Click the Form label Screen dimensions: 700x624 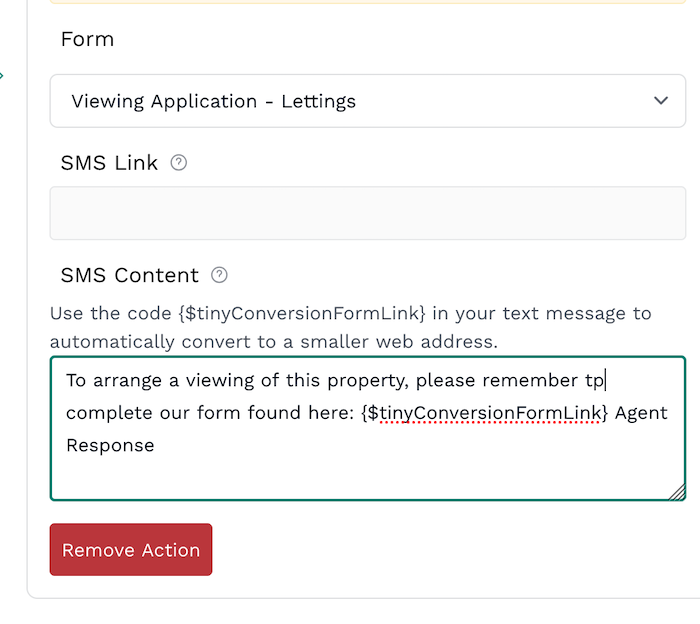(87, 39)
